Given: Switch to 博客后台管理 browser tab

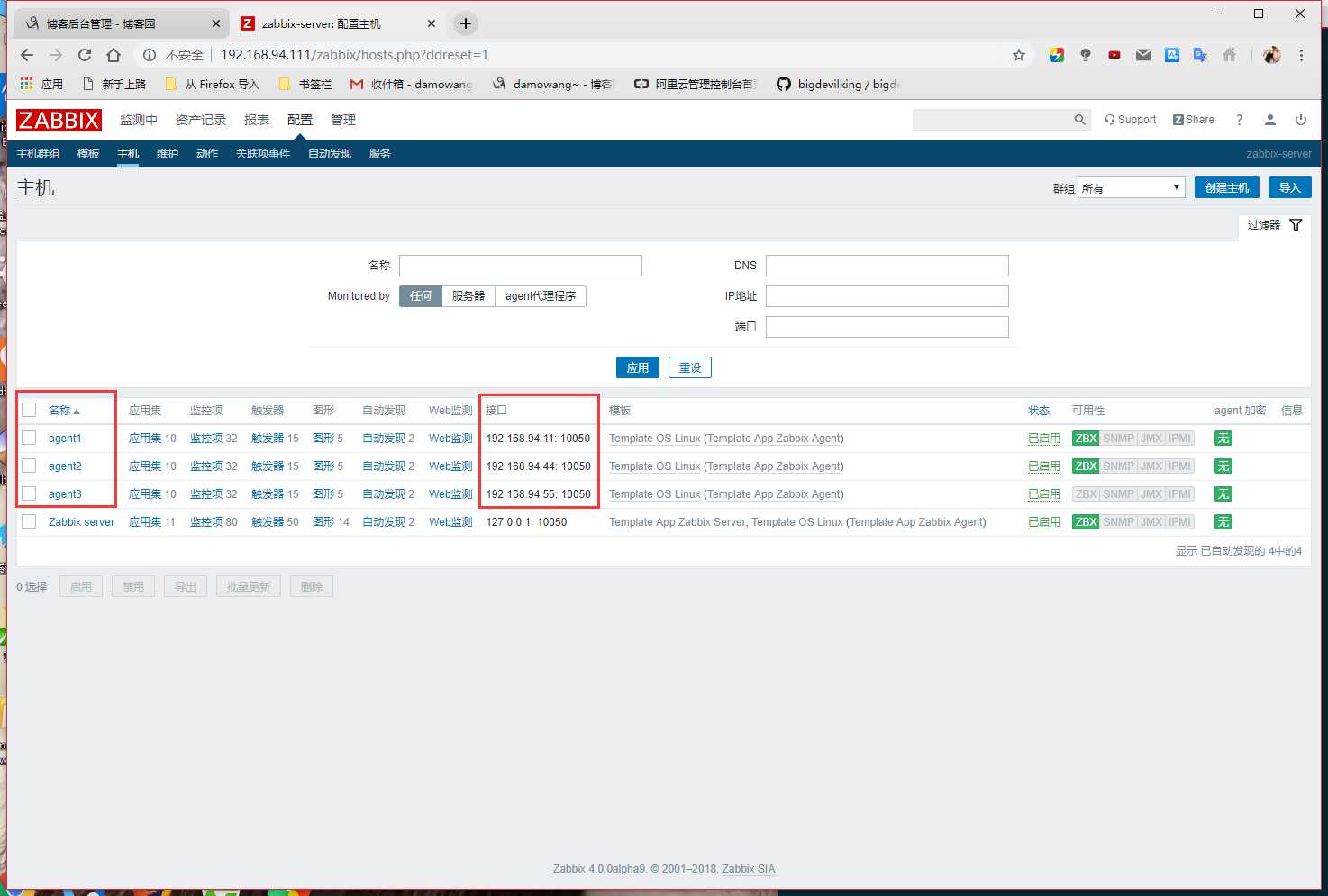Looking at the screenshot, I should (120, 23).
